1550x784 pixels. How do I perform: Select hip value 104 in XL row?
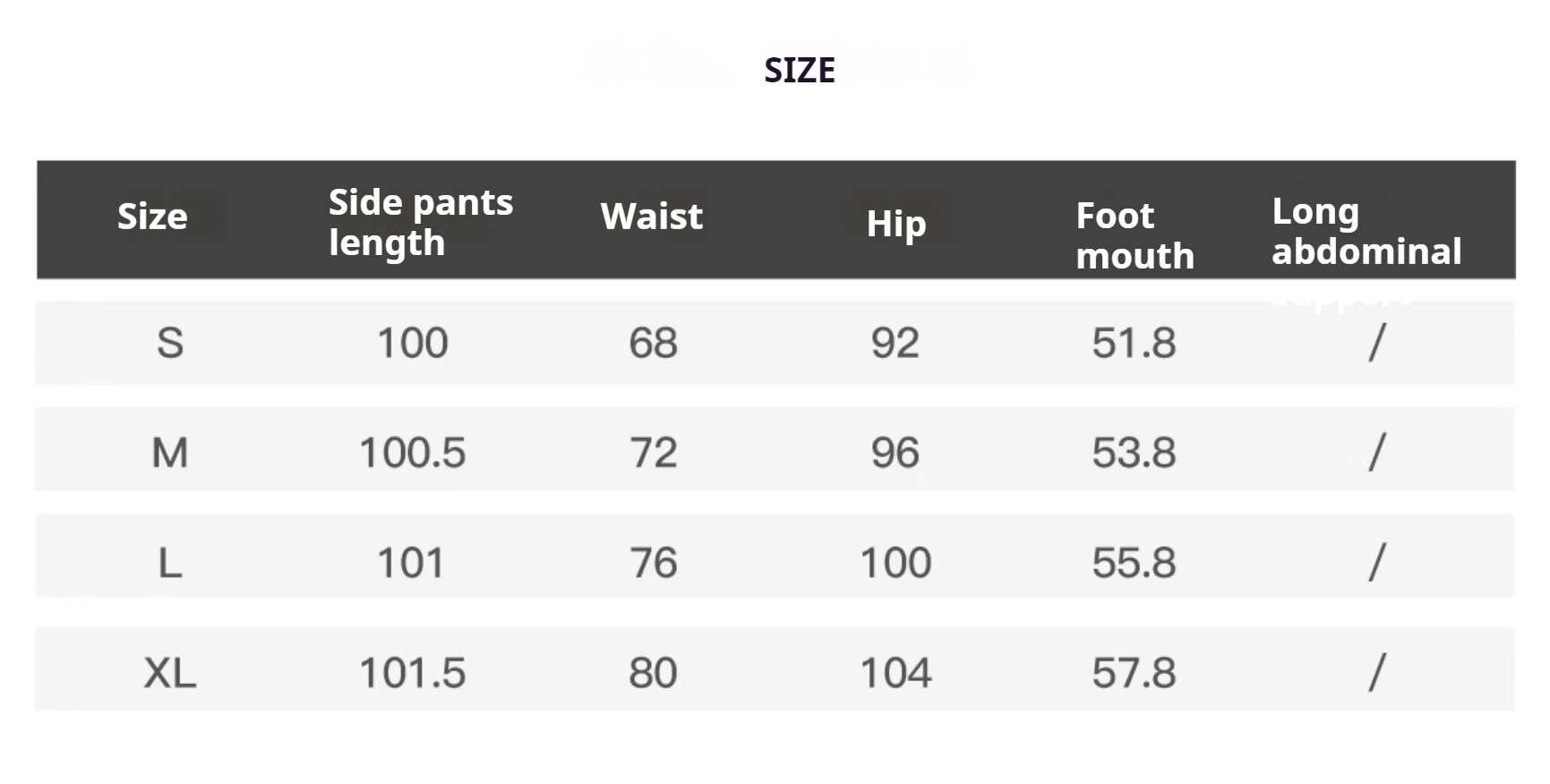point(895,673)
